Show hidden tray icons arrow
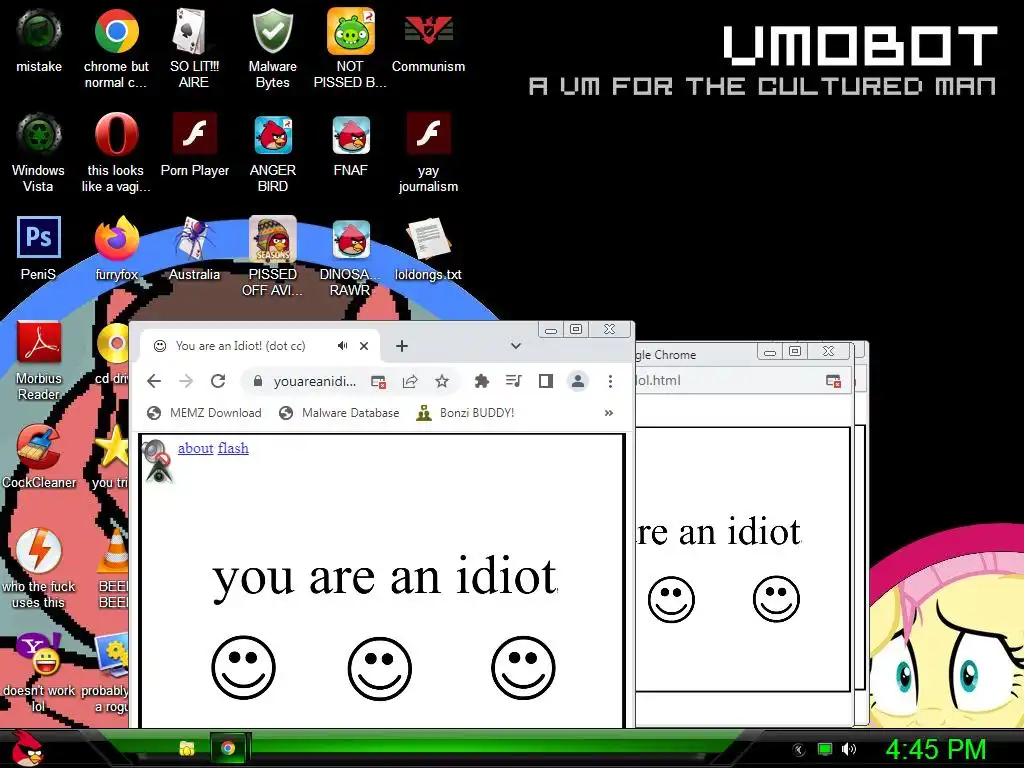The width and height of the screenshot is (1024, 768). (799, 750)
